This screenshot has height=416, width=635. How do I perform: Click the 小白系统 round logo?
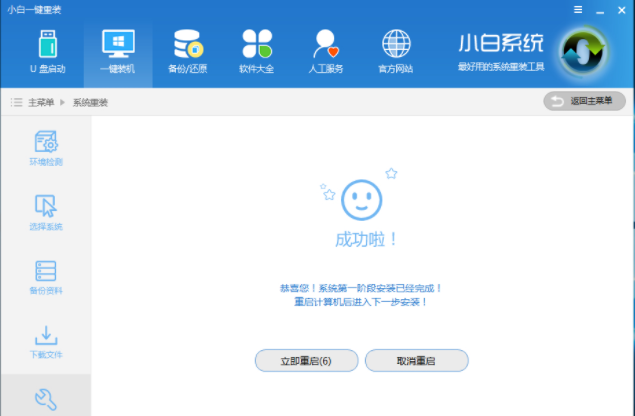[583, 52]
